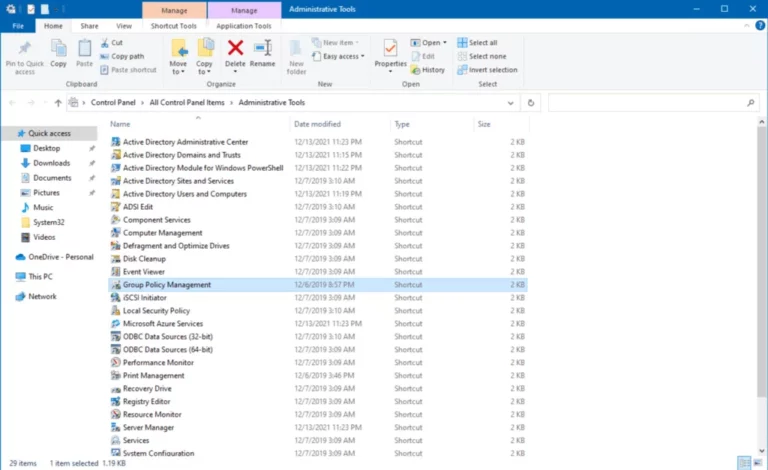Open the File menu
This screenshot has width=768, height=470.
18,26
